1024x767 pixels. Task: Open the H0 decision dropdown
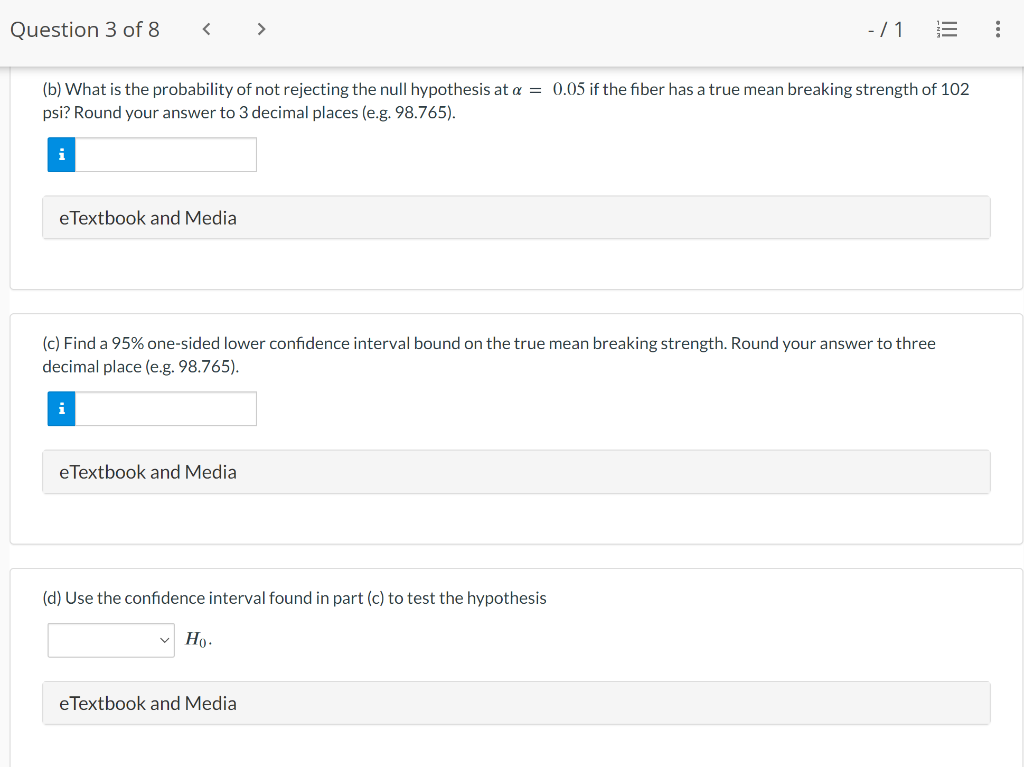click(111, 640)
